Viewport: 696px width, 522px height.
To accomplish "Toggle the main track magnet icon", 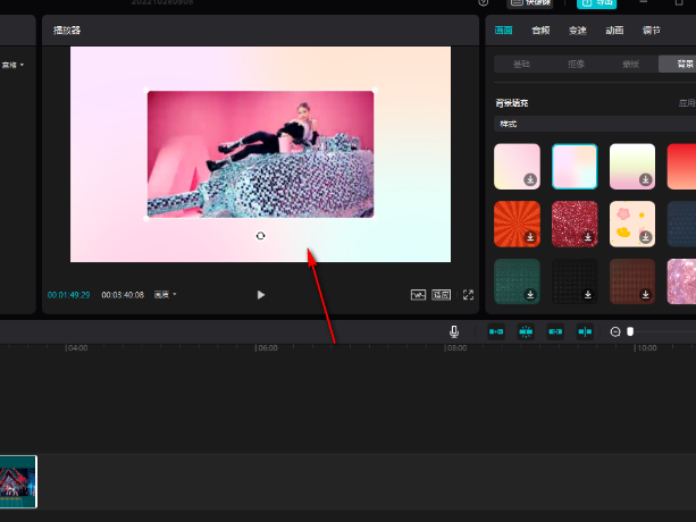I will [x=496, y=332].
